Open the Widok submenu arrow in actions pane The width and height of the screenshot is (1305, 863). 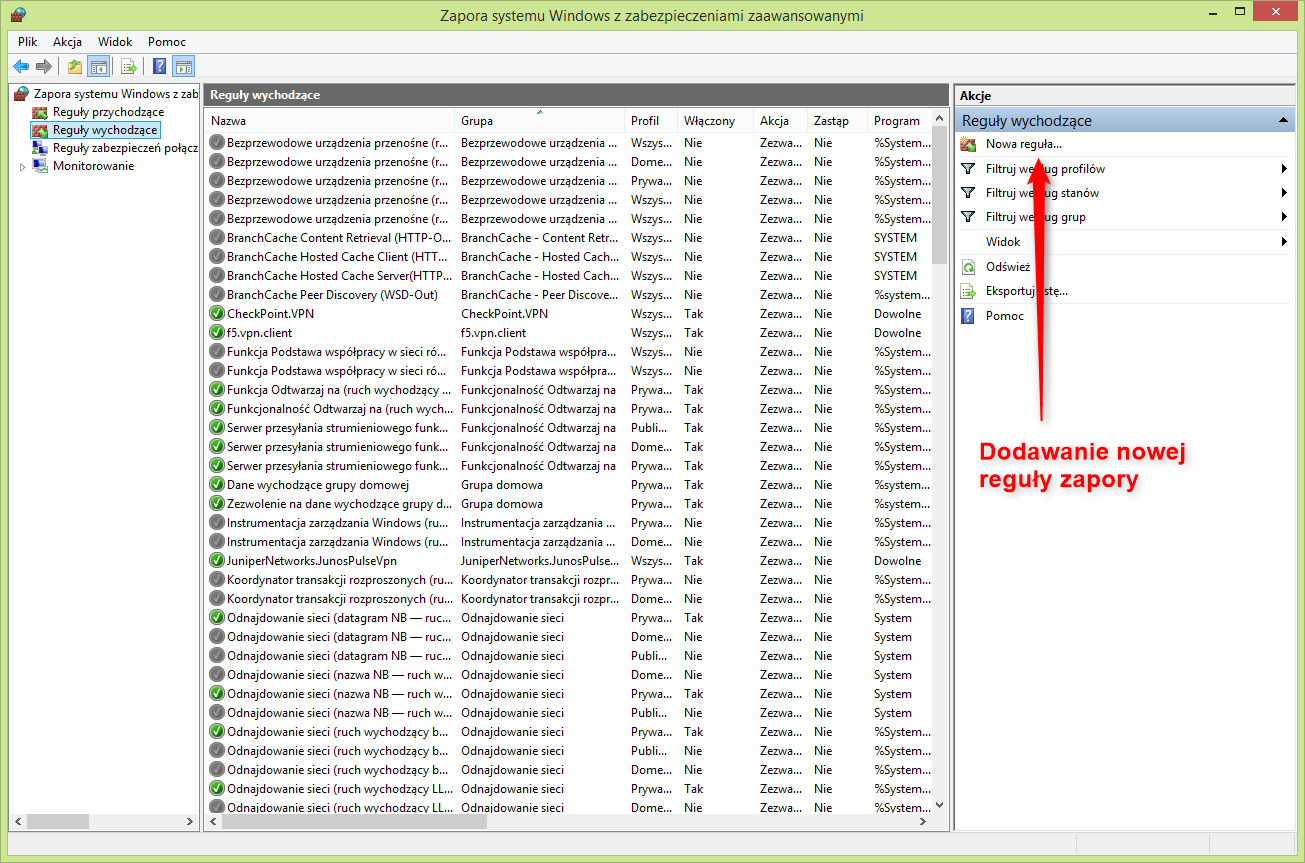click(x=1284, y=242)
